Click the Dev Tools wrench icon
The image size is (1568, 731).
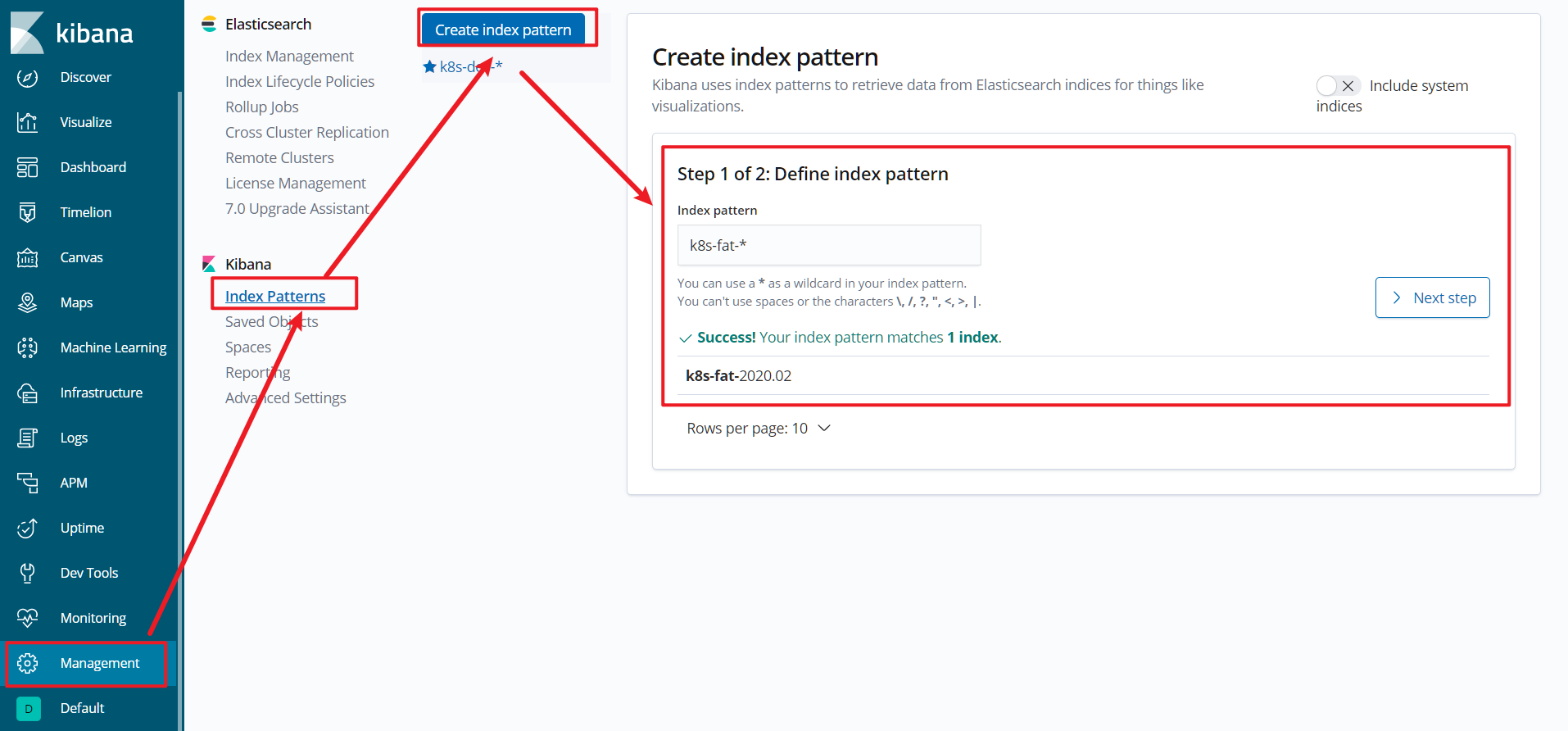pyautogui.click(x=28, y=574)
